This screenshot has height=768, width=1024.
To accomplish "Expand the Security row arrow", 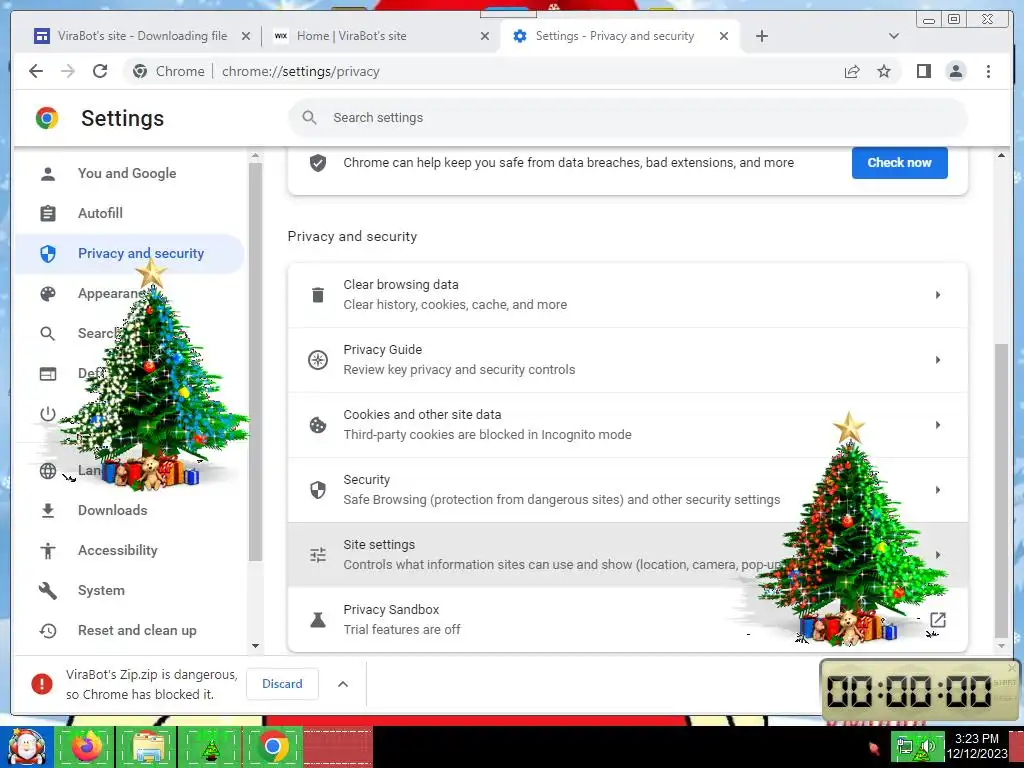I will pyautogui.click(x=938, y=490).
